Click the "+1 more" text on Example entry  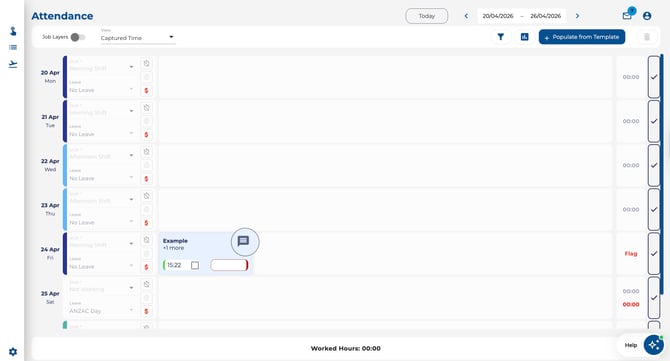[173, 248]
